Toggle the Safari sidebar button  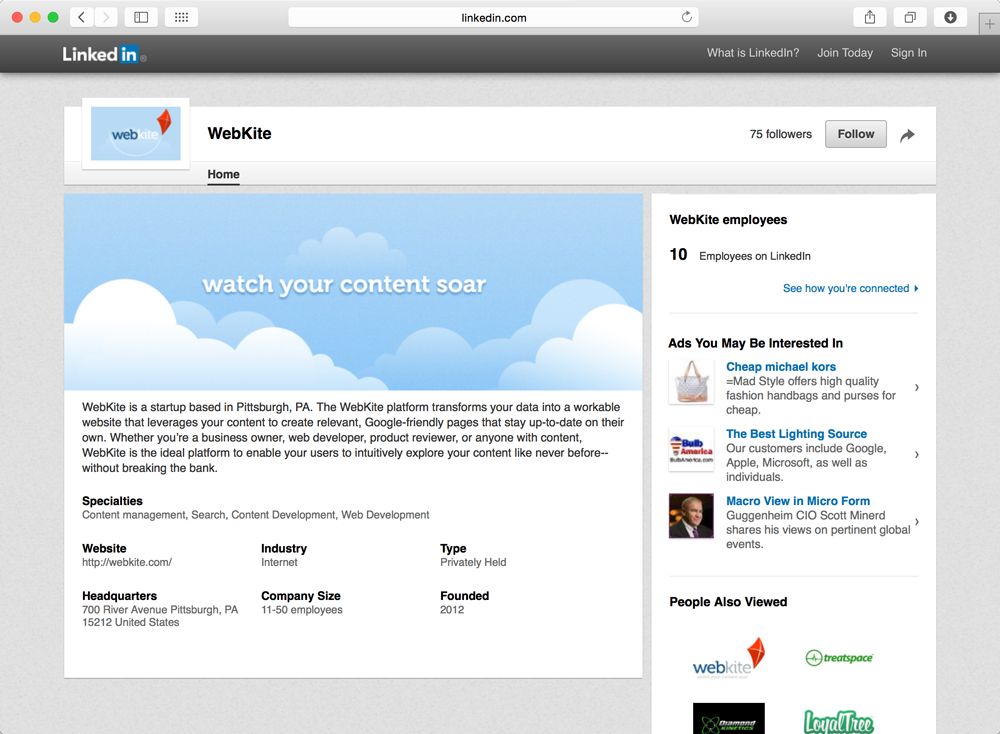coord(141,17)
